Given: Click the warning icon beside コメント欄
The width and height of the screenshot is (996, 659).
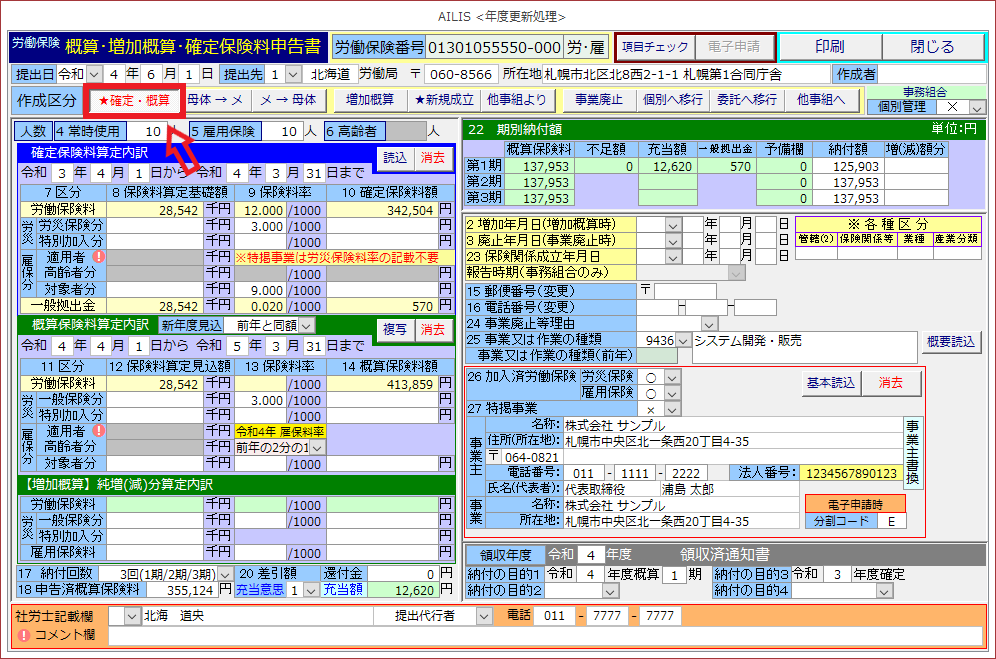Looking at the screenshot, I should coord(24,635).
